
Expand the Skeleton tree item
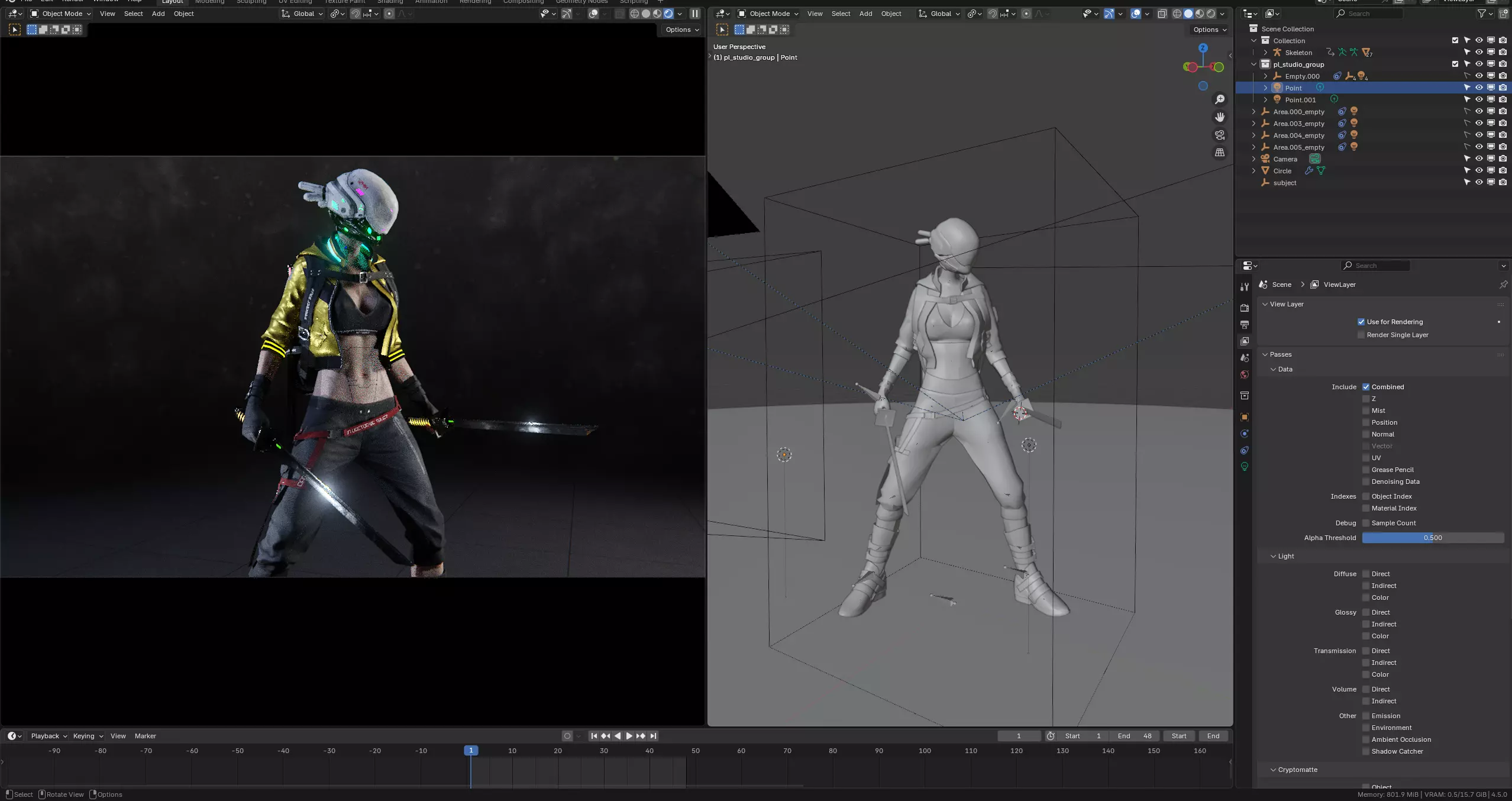click(1265, 53)
